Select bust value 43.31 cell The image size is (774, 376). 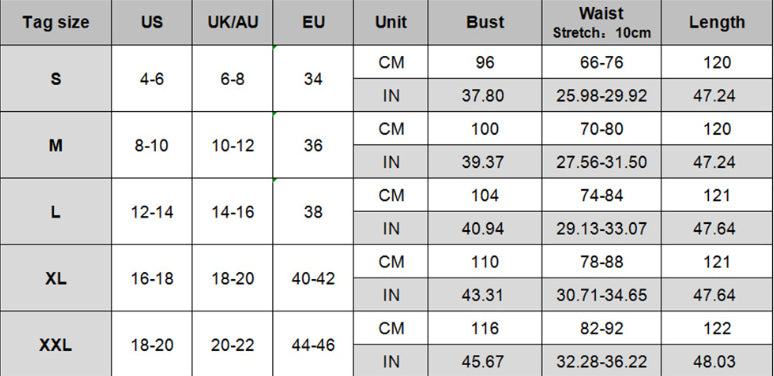485,295
